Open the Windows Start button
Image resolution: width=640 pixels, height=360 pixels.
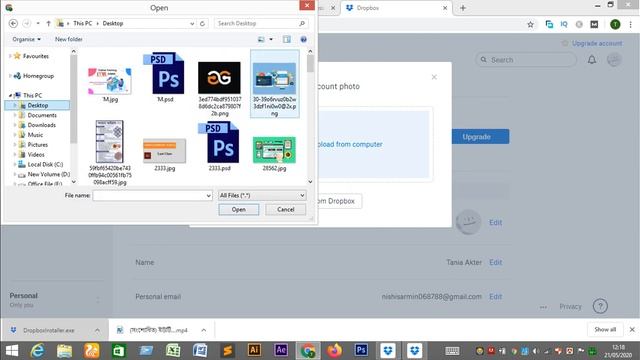point(12,351)
